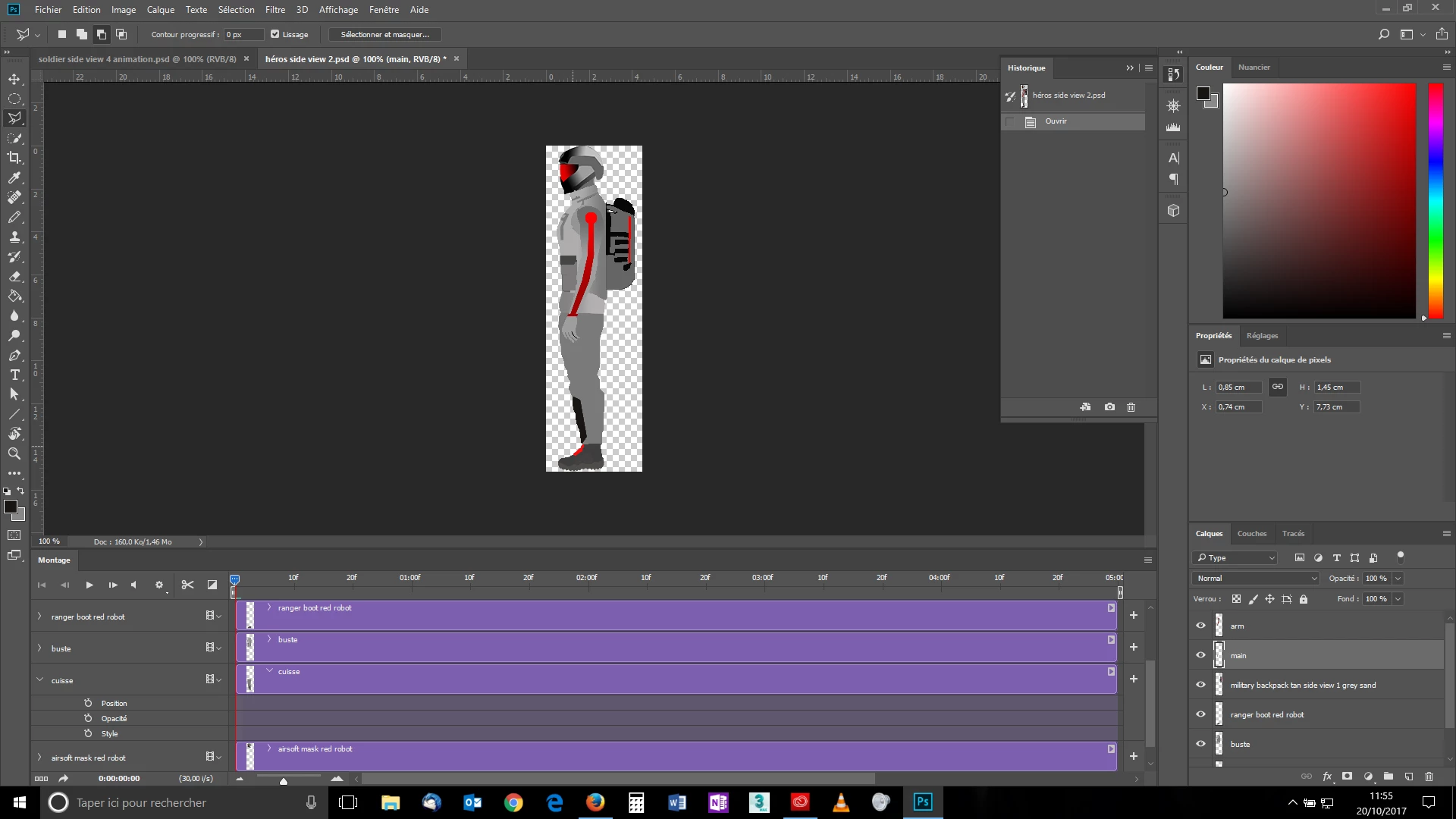The height and width of the screenshot is (819, 1456).
Task: Hide the arm layer
Action: pyautogui.click(x=1200, y=626)
